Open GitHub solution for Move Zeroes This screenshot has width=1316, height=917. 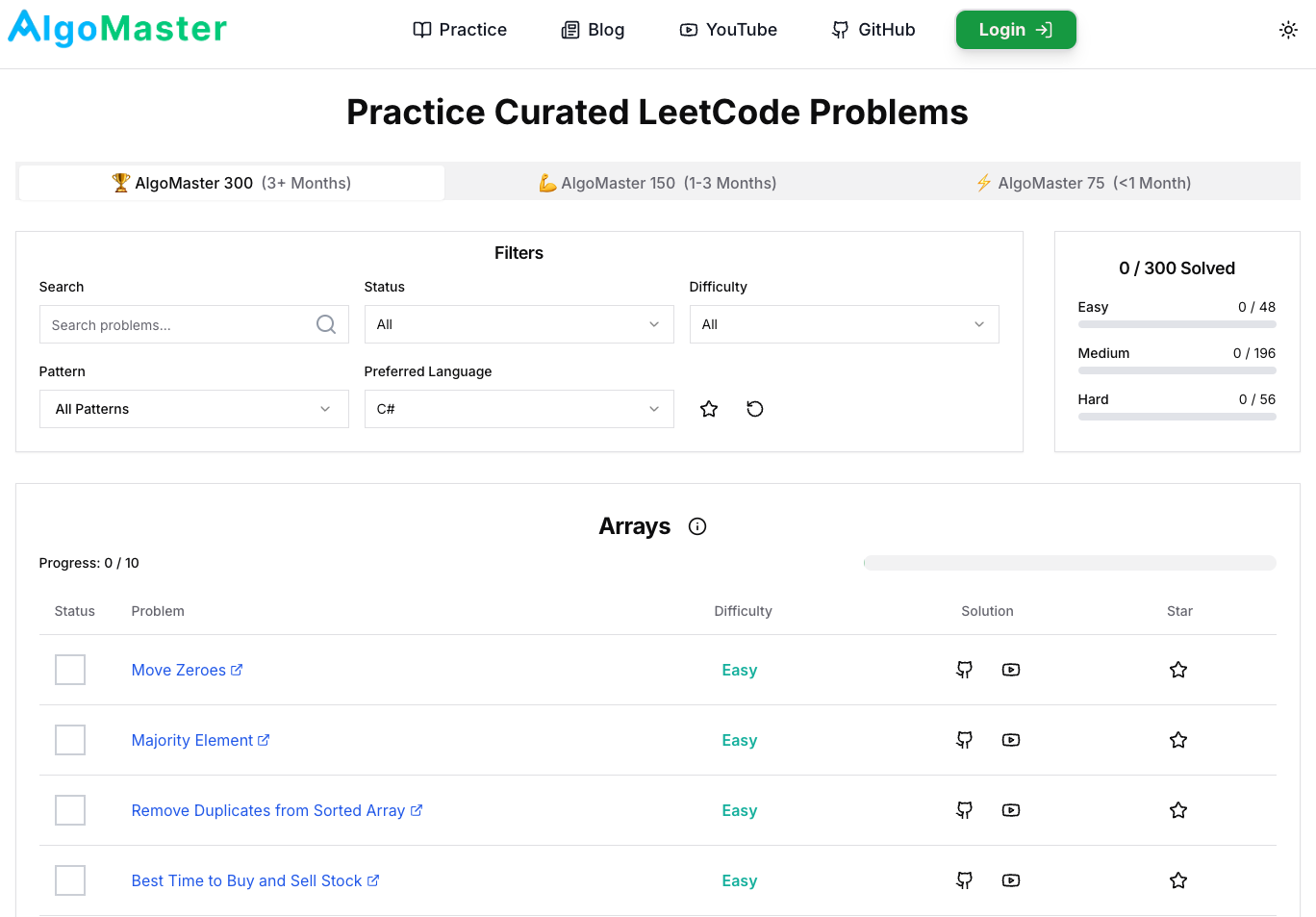964,670
